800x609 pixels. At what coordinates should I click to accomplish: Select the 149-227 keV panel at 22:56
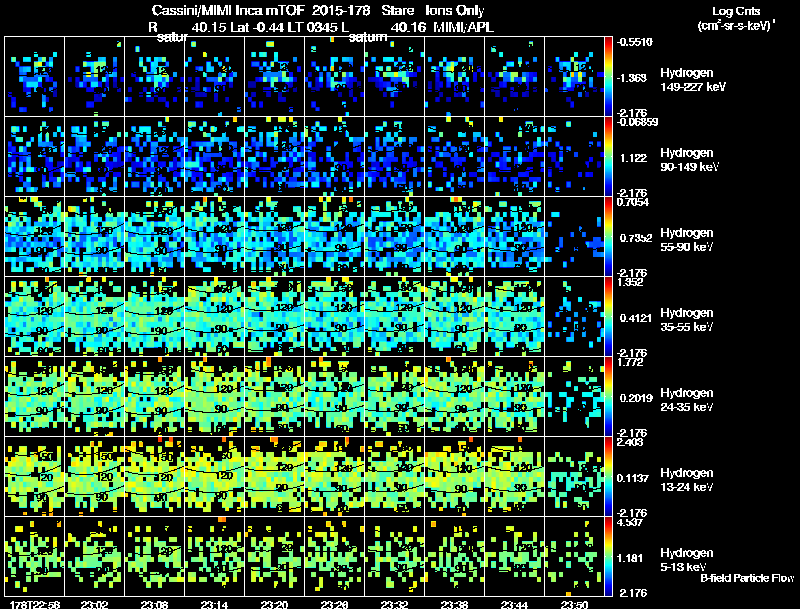(35, 77)
